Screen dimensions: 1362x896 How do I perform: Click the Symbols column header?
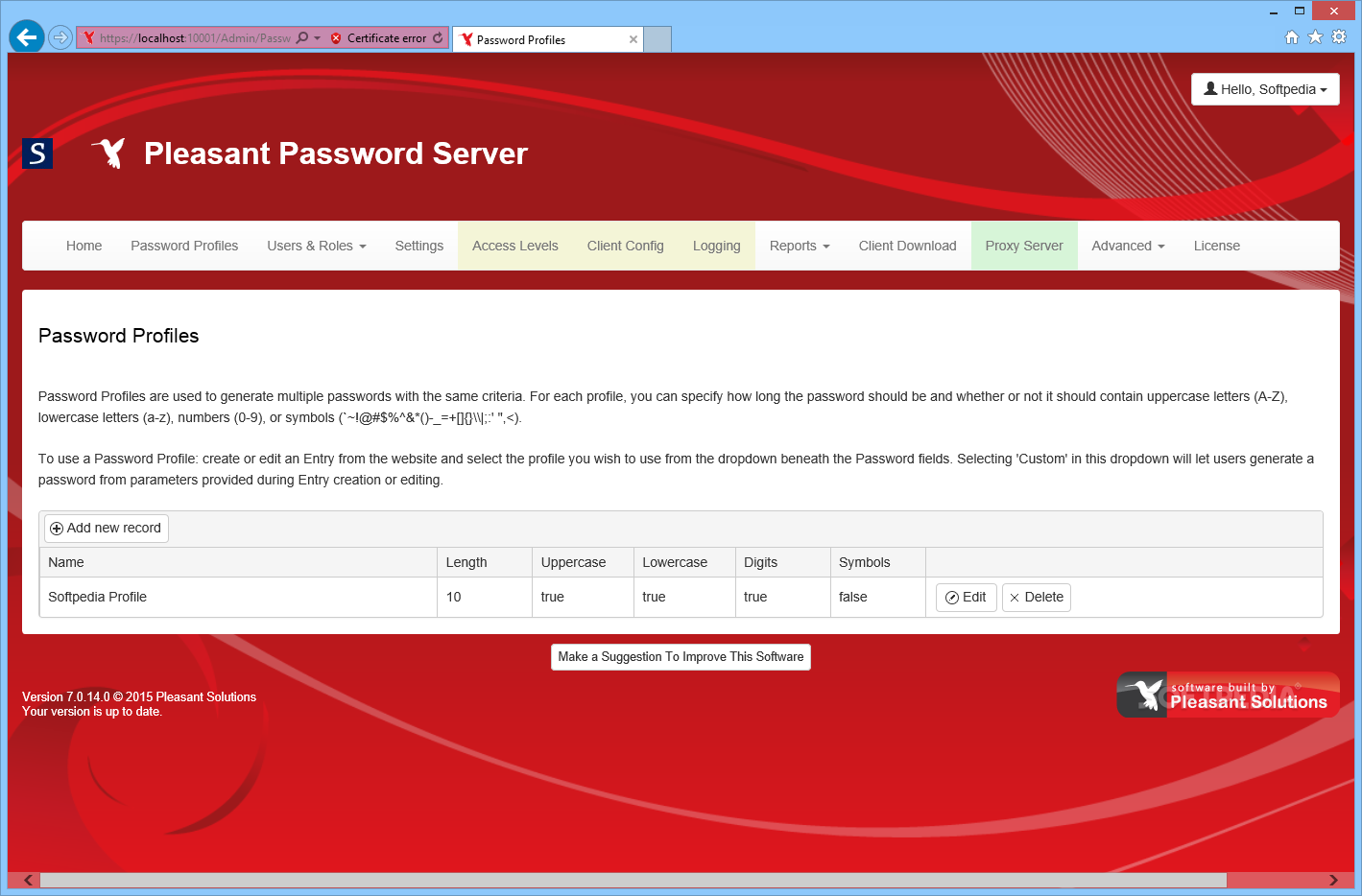[x=878, y=562]
